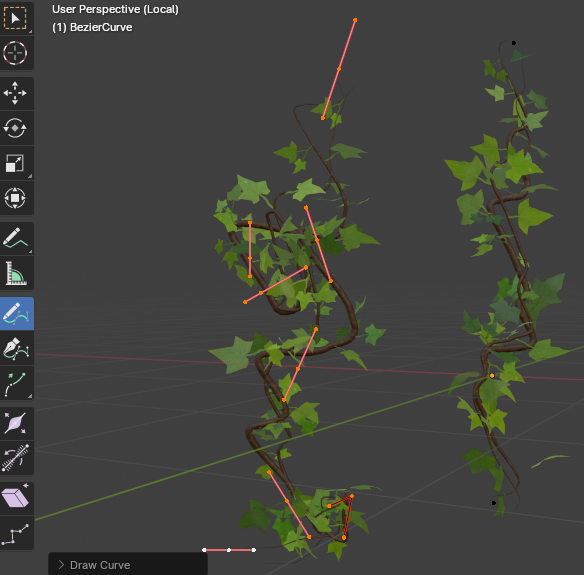Expand the Draw Curve operator panel

tap(61, 565)
